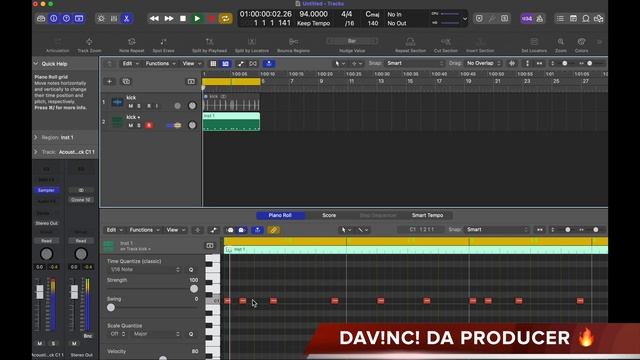Click the Stop transport button
The height and width of the screenshot is (360, 640).
(183, 18)
